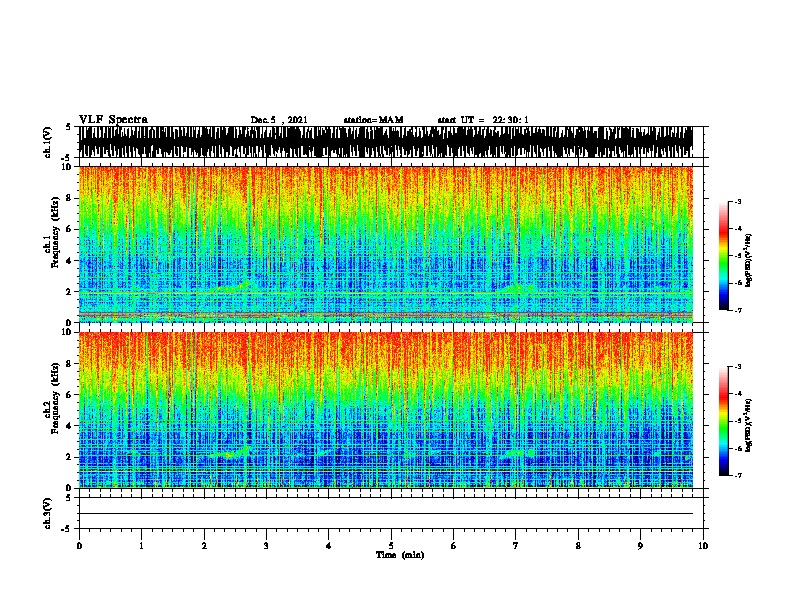Click the "ch.3(V)" axis label

point(48,514)
